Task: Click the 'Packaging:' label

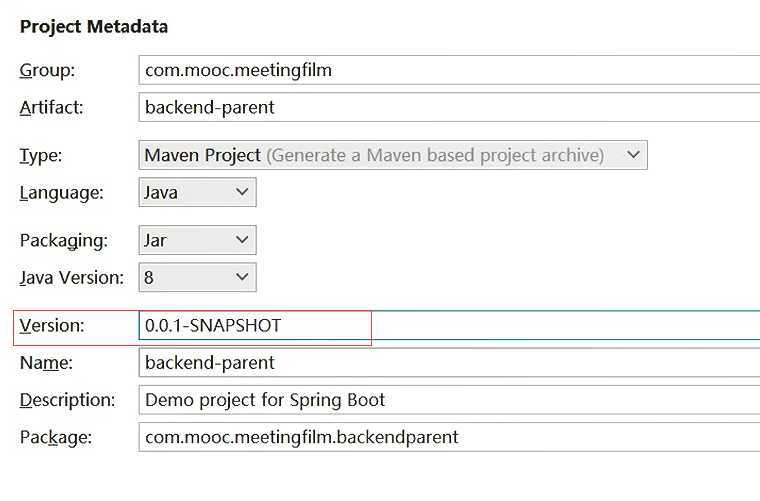Action: (x=63, y=241)
